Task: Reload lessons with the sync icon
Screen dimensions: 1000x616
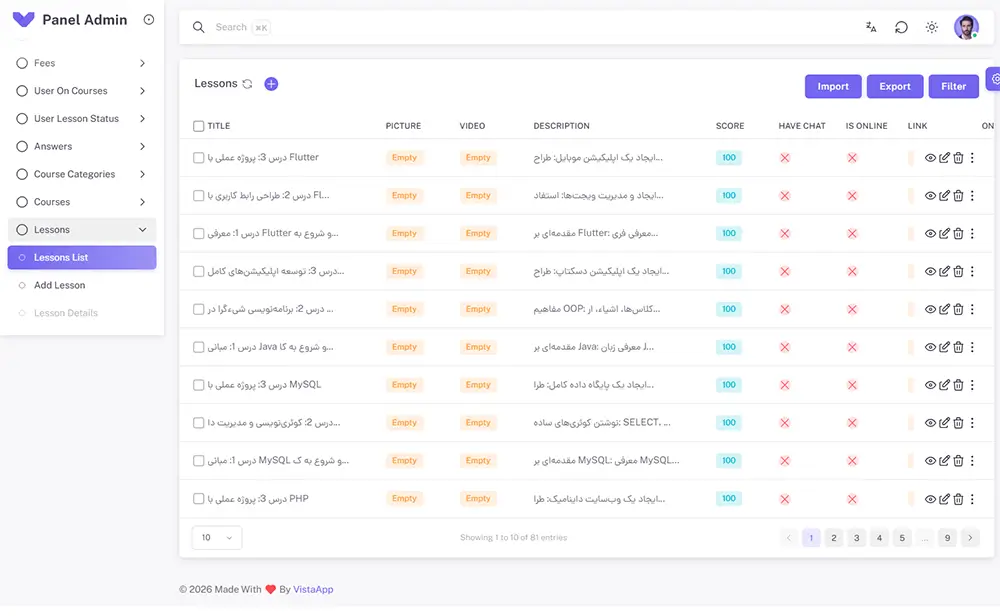Action: pyautogui.click(x=247, y=84)
